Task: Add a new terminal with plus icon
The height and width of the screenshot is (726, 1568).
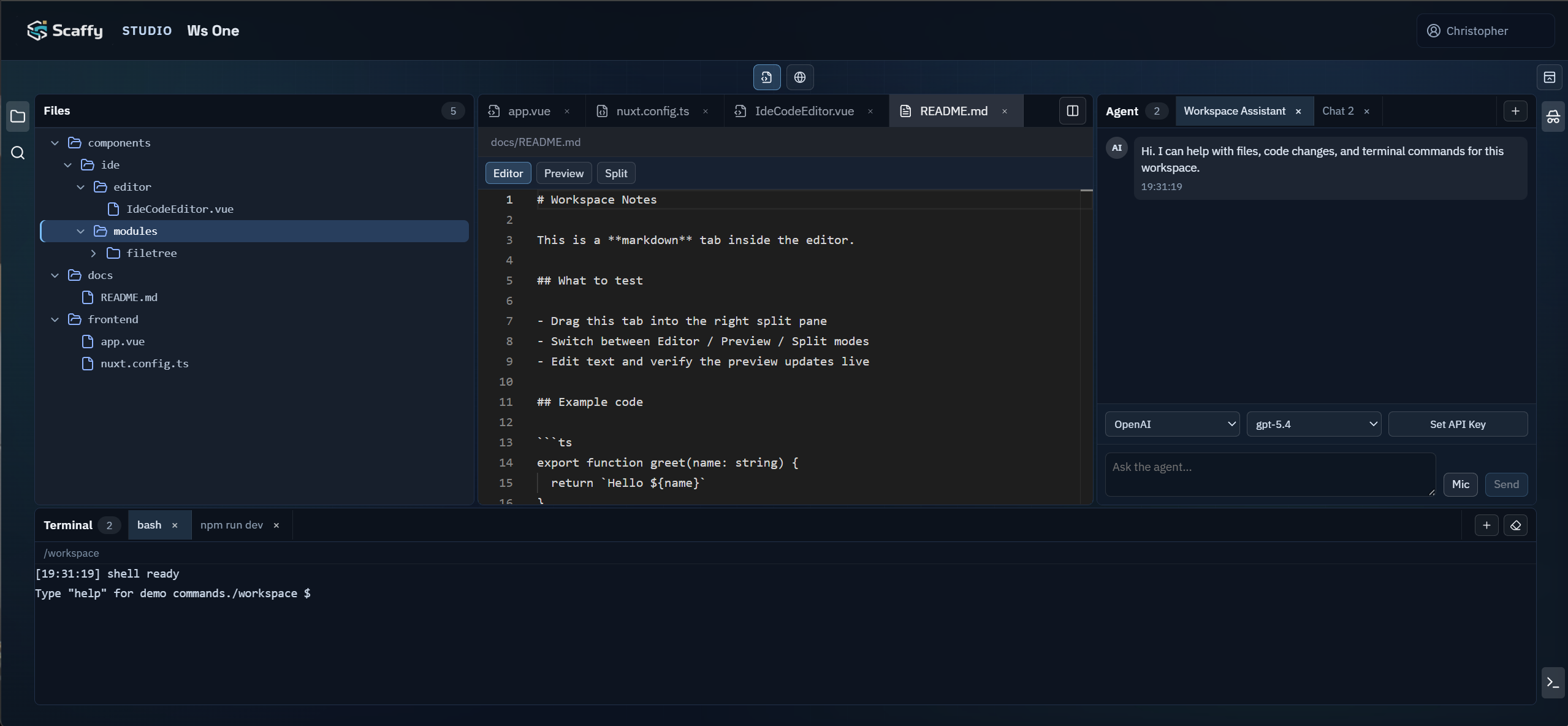Action: (1486, 525)
